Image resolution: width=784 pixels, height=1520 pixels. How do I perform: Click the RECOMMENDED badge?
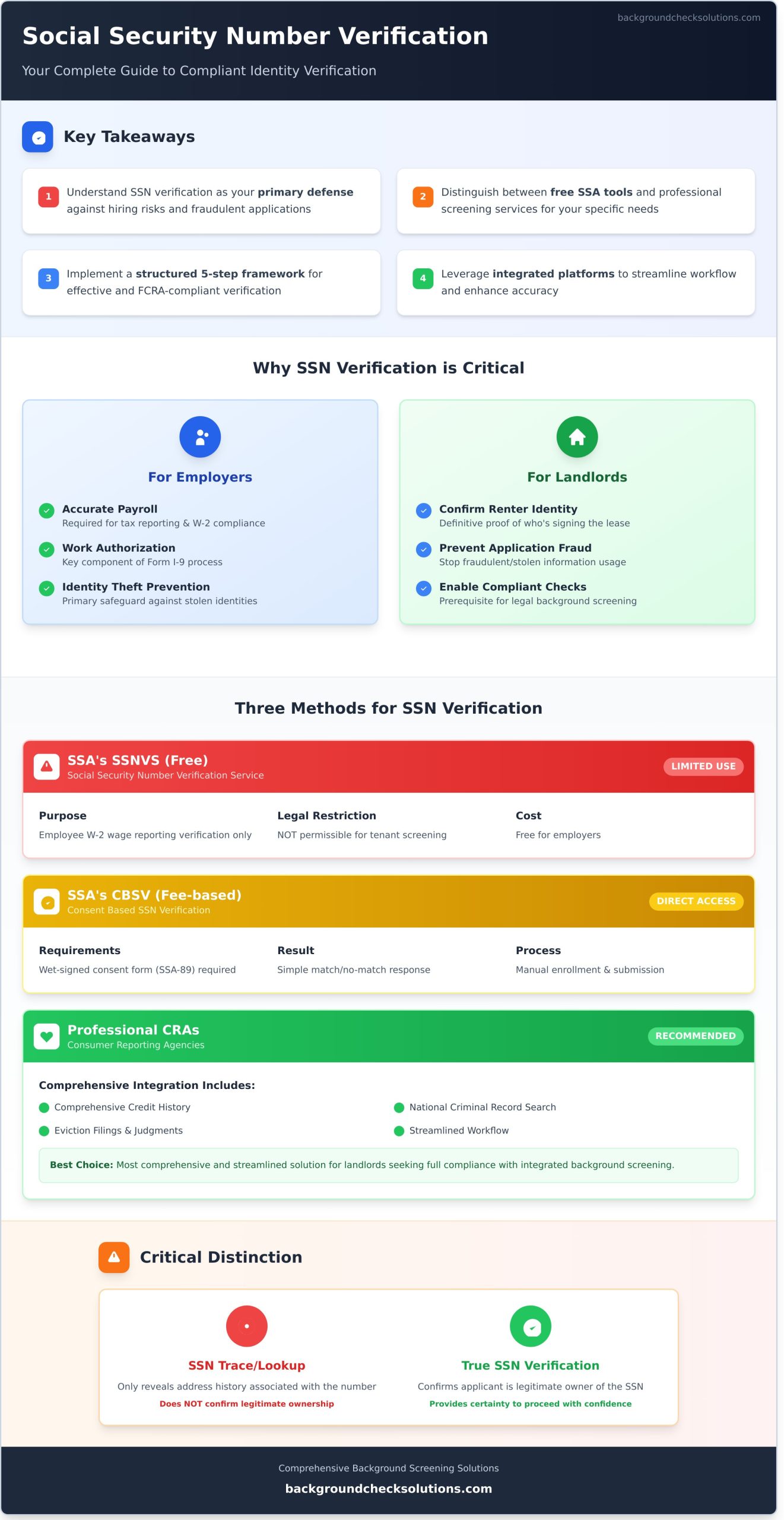tap(696, 1036)
